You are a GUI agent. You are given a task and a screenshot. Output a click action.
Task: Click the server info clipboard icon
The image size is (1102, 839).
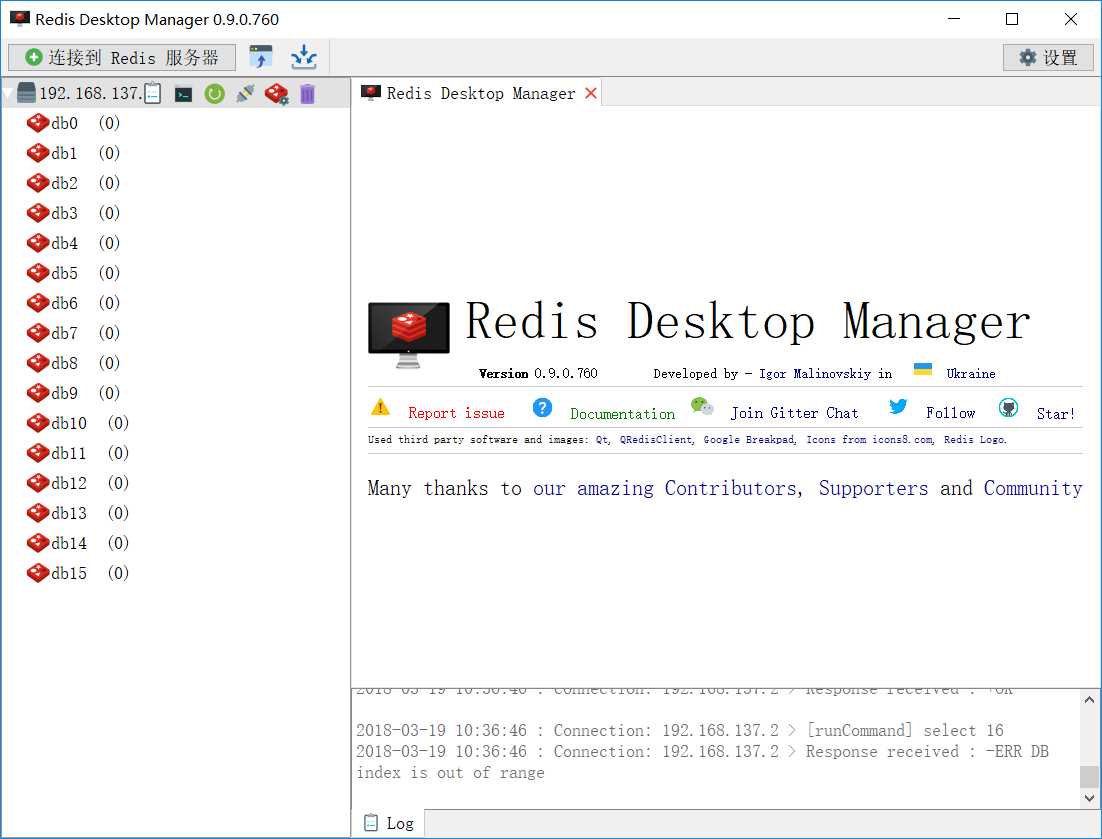(153, 93)
